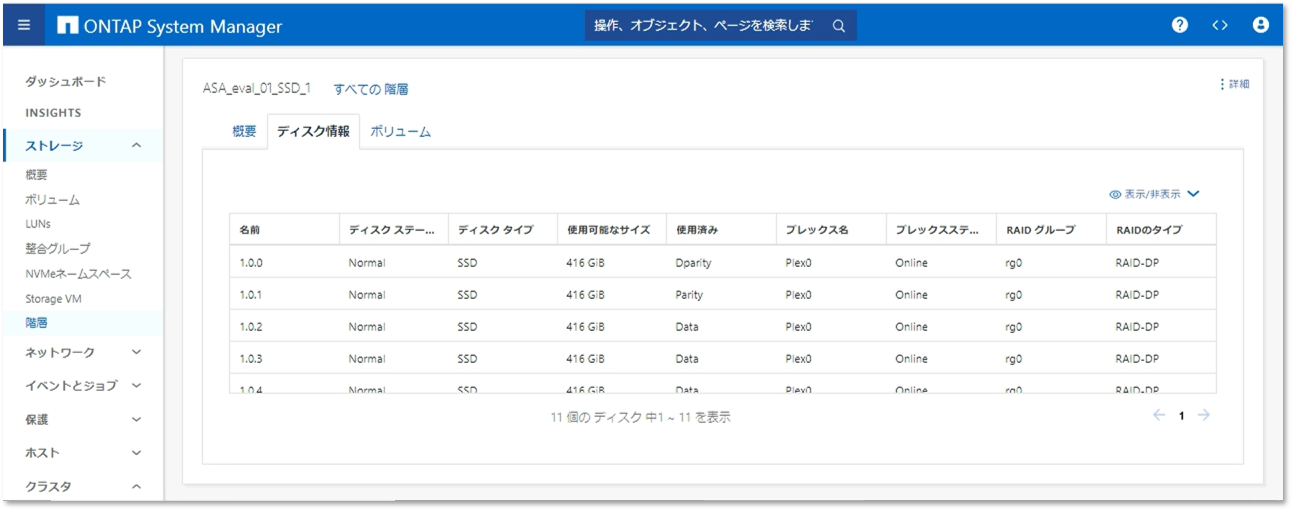The width and height of the screenshot is (1292, 510).
Task: Open 整合グループ in the sidebar
Action: 57,248
